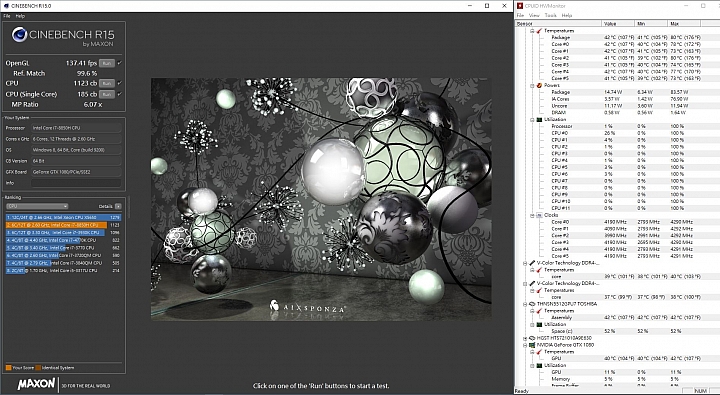
Task: Open the Tools menu in HWMonitor
Action: tap(551, 15)
